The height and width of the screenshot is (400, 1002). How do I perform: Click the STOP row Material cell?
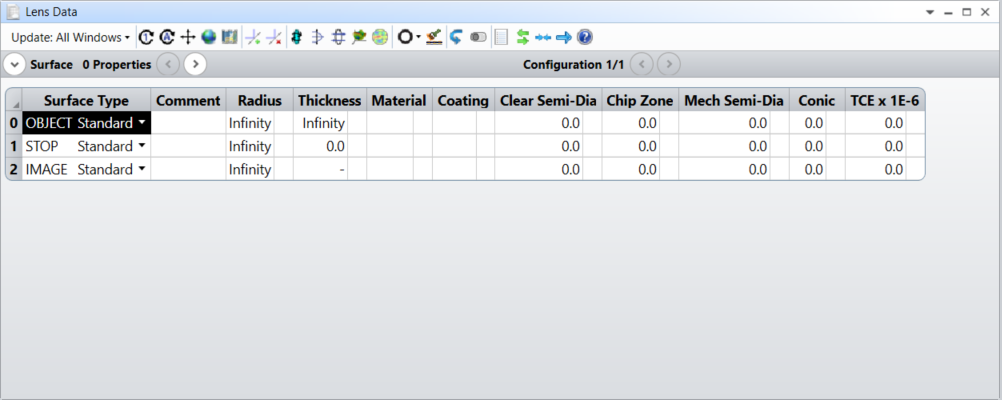tap(390, 146)
